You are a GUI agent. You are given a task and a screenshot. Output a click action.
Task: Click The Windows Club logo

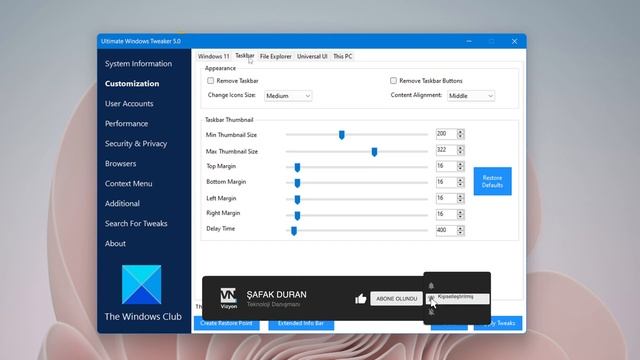(142, 284)
